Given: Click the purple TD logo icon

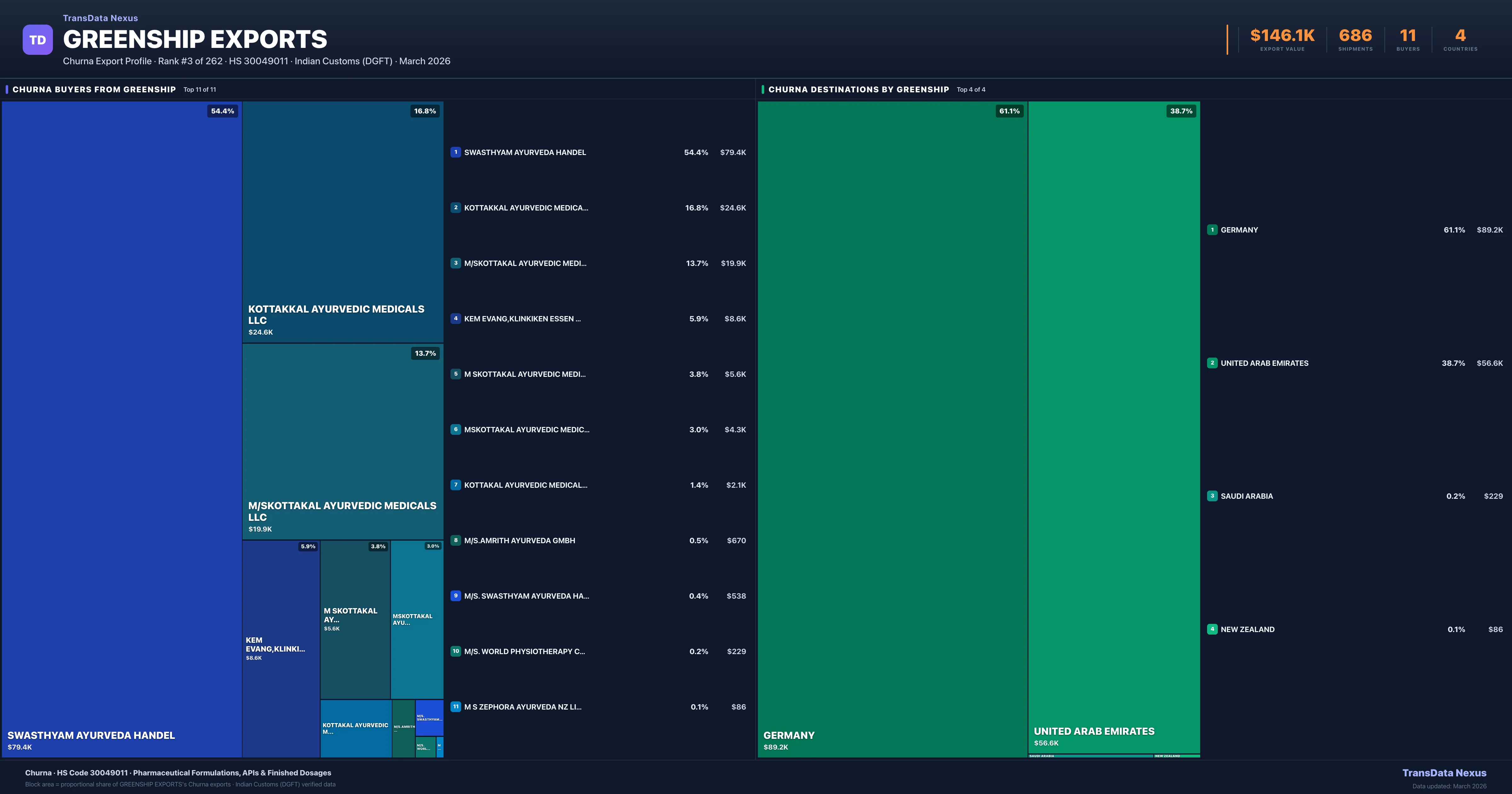Looking at the screenshot, I should (37, 40).
